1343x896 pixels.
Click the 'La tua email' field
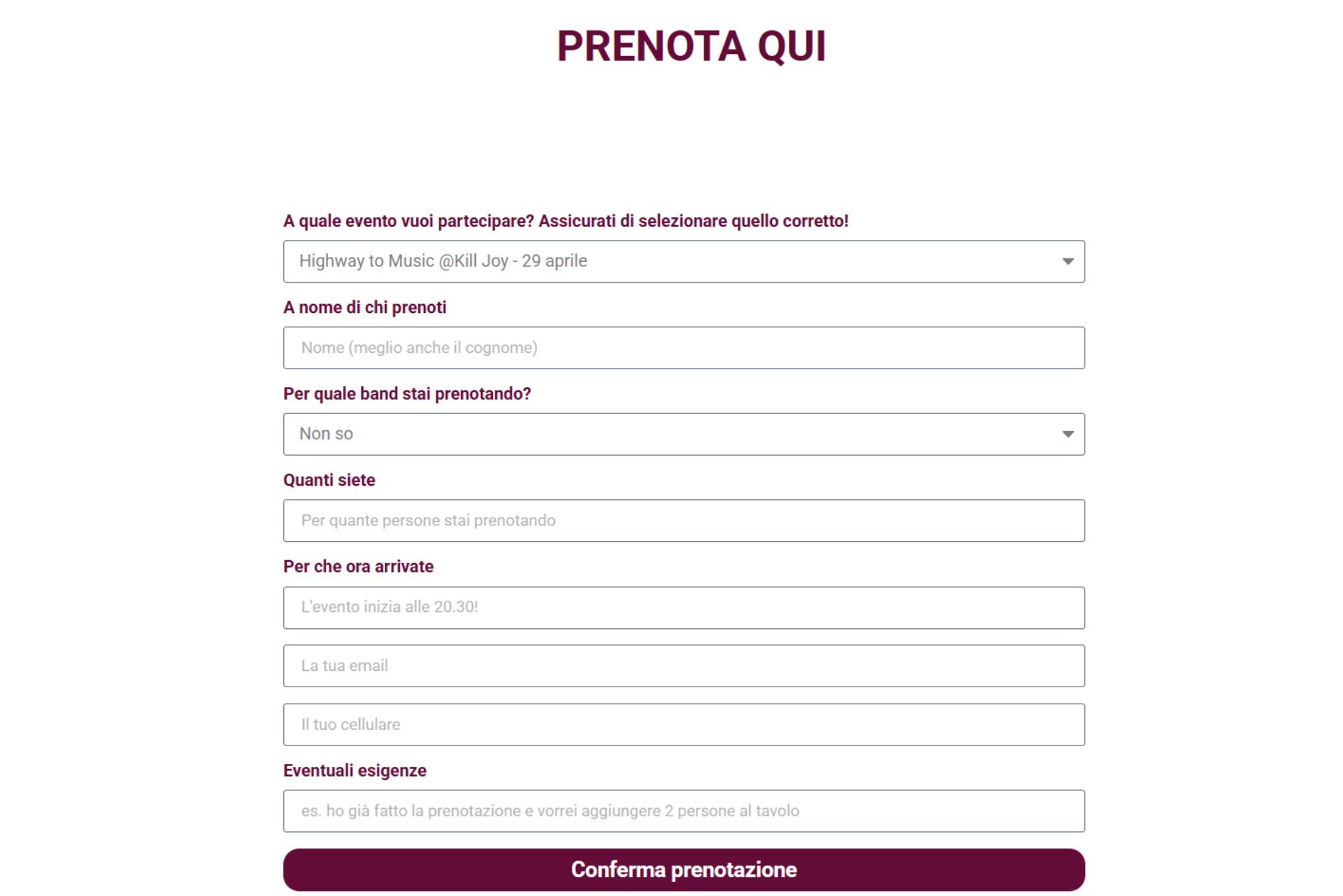point(683,666)
